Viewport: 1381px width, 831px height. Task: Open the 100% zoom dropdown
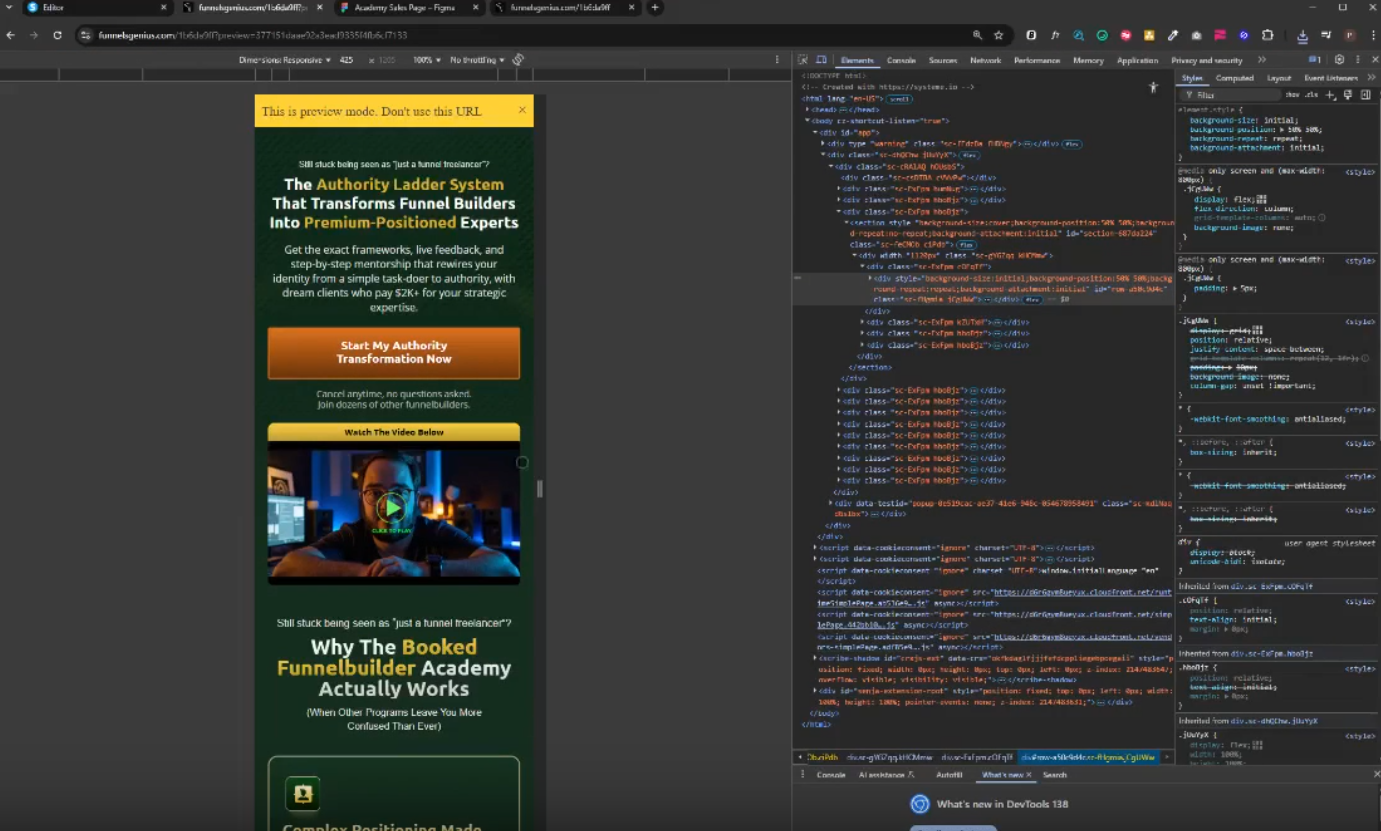[427, 60]
